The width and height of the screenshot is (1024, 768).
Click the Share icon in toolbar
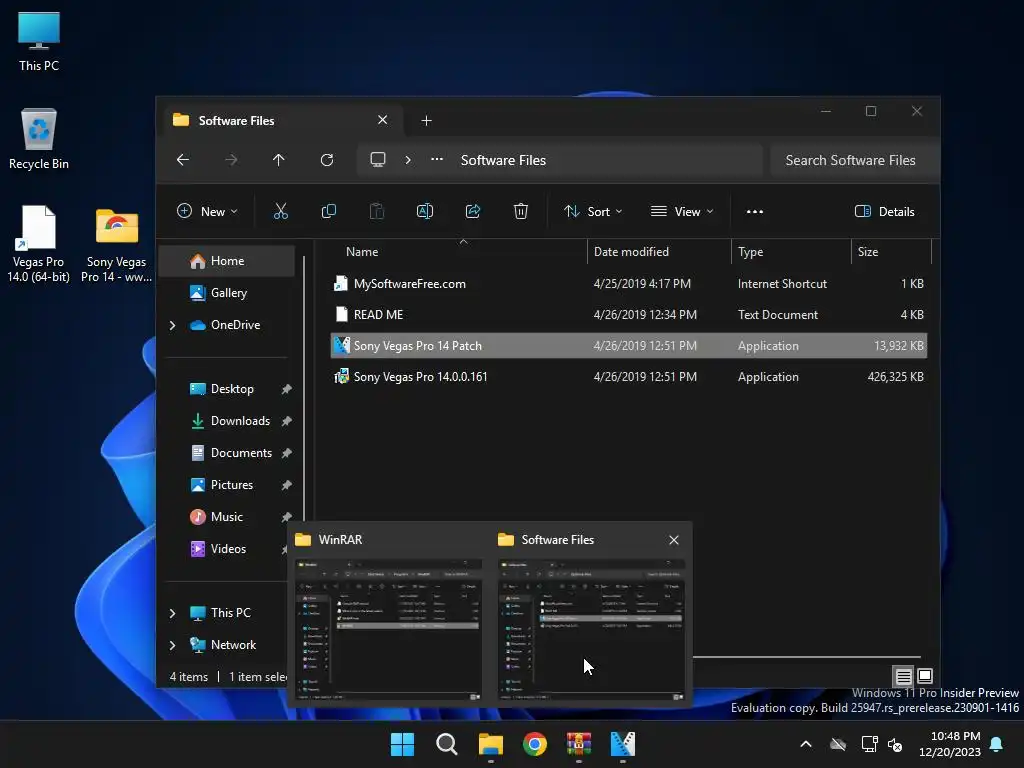pyautogui.click(x=473, y=211)
